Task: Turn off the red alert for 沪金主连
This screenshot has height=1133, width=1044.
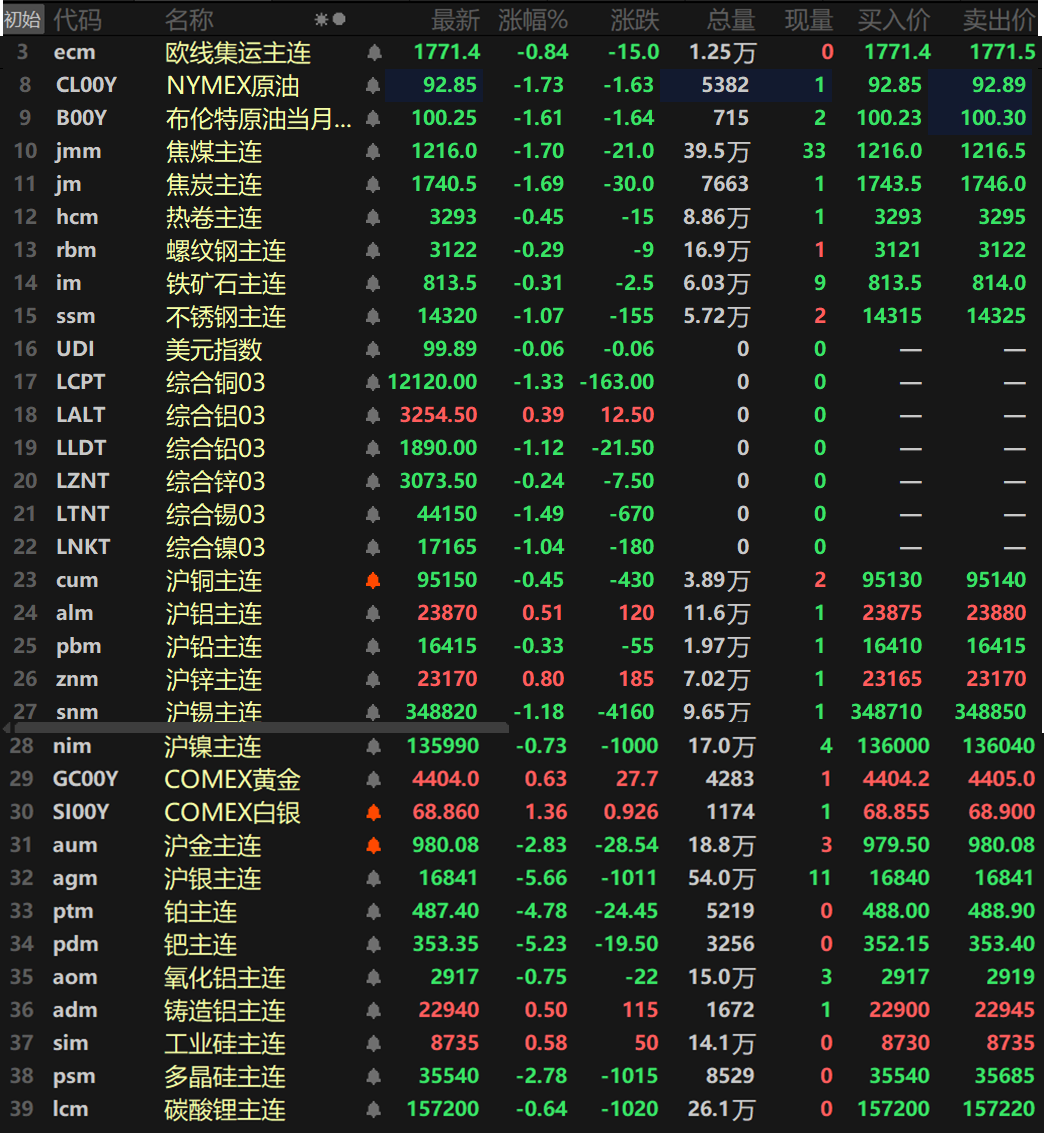Action: point(373,845)
